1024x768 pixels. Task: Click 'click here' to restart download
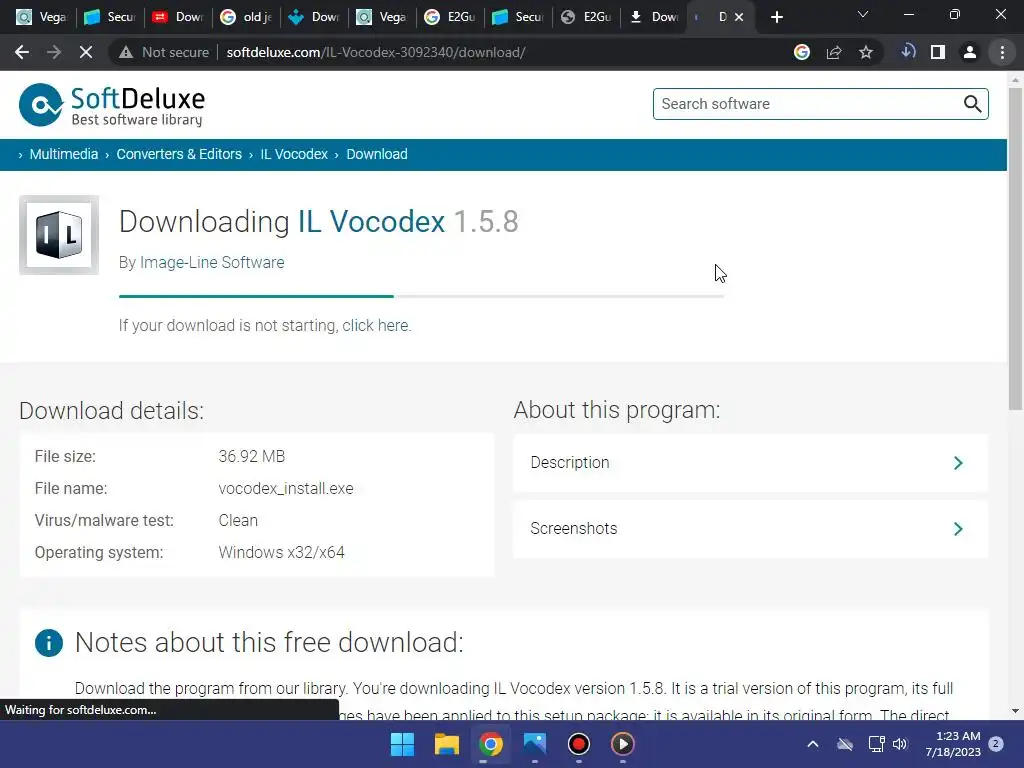point(376,325)
